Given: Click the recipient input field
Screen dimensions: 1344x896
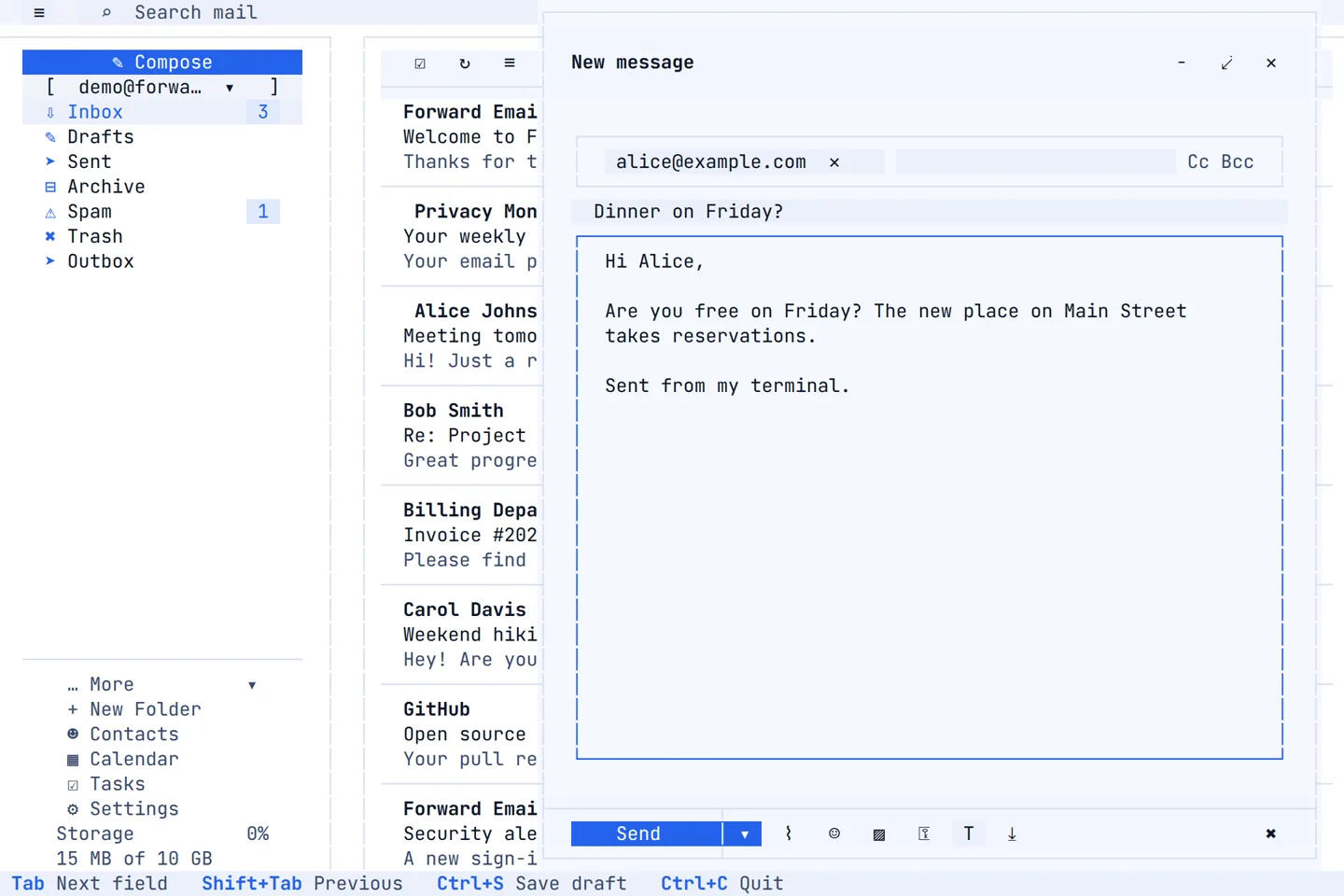Looking at the screenshot, I should [x=1035, y=161].
